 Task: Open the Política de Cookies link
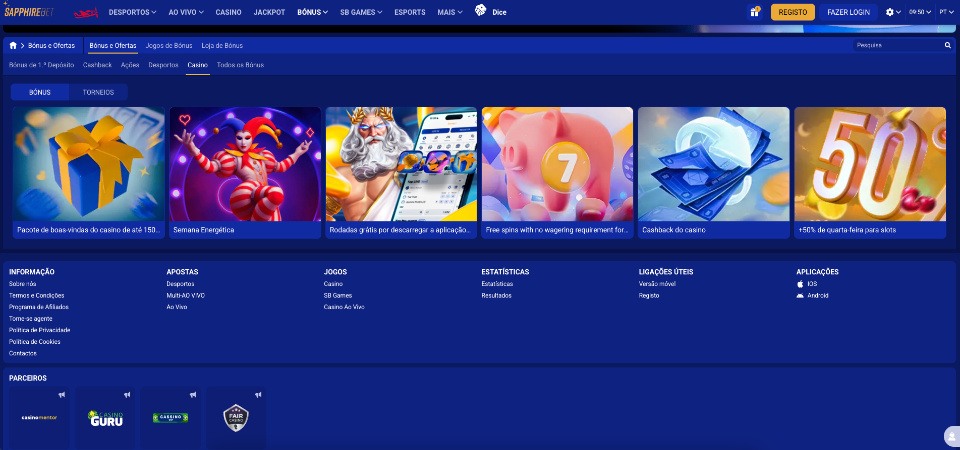point(34,342)
